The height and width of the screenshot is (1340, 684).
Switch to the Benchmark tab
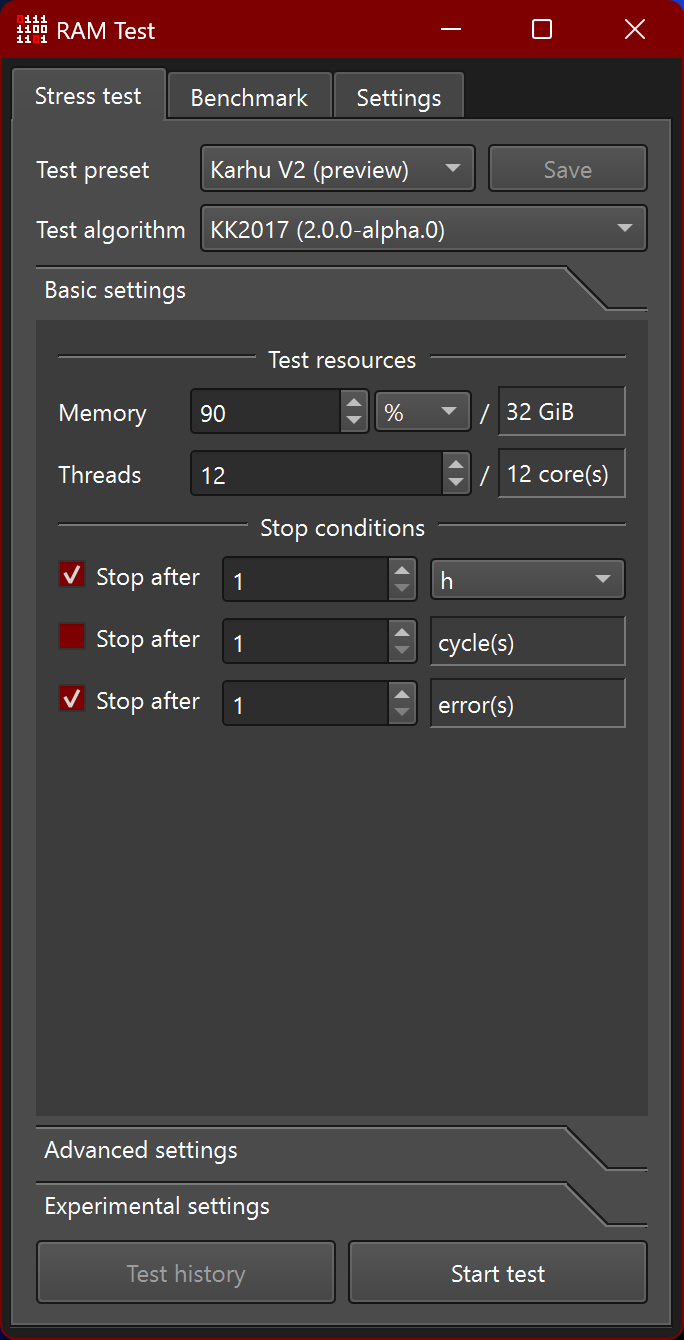point(249,98)
